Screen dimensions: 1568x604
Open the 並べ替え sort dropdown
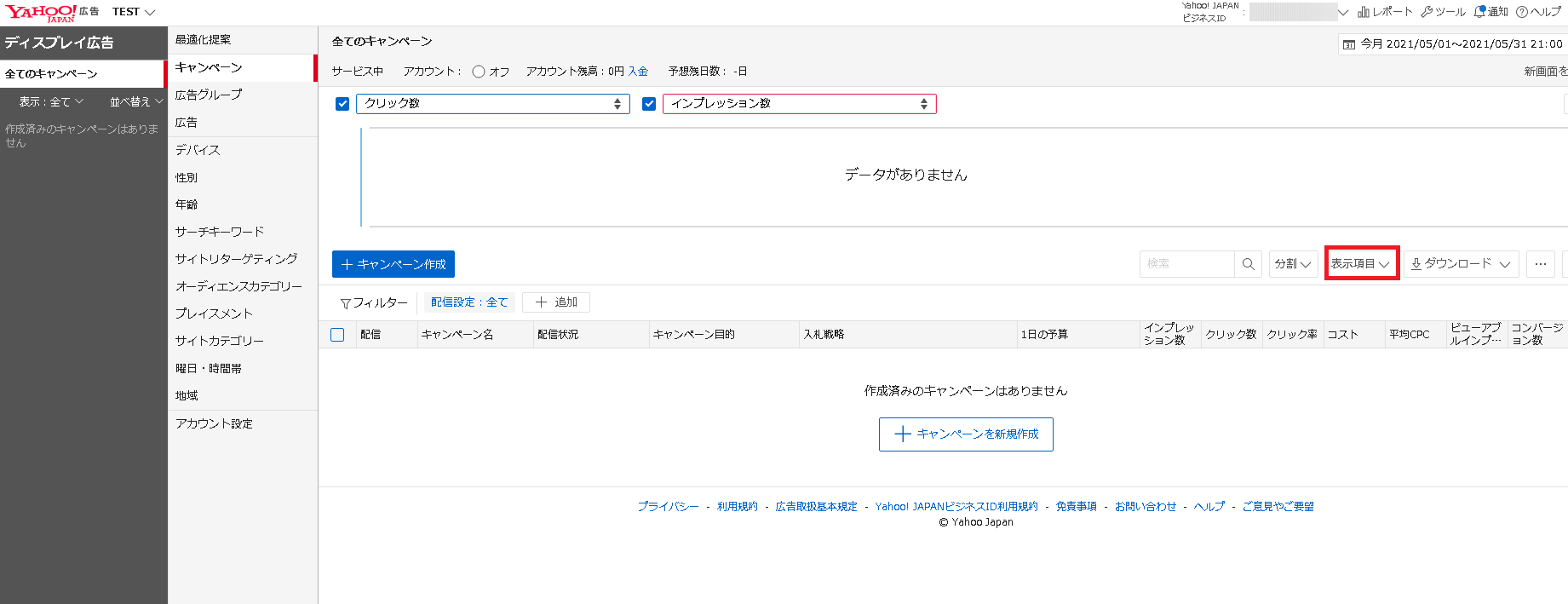coord(136,101)
